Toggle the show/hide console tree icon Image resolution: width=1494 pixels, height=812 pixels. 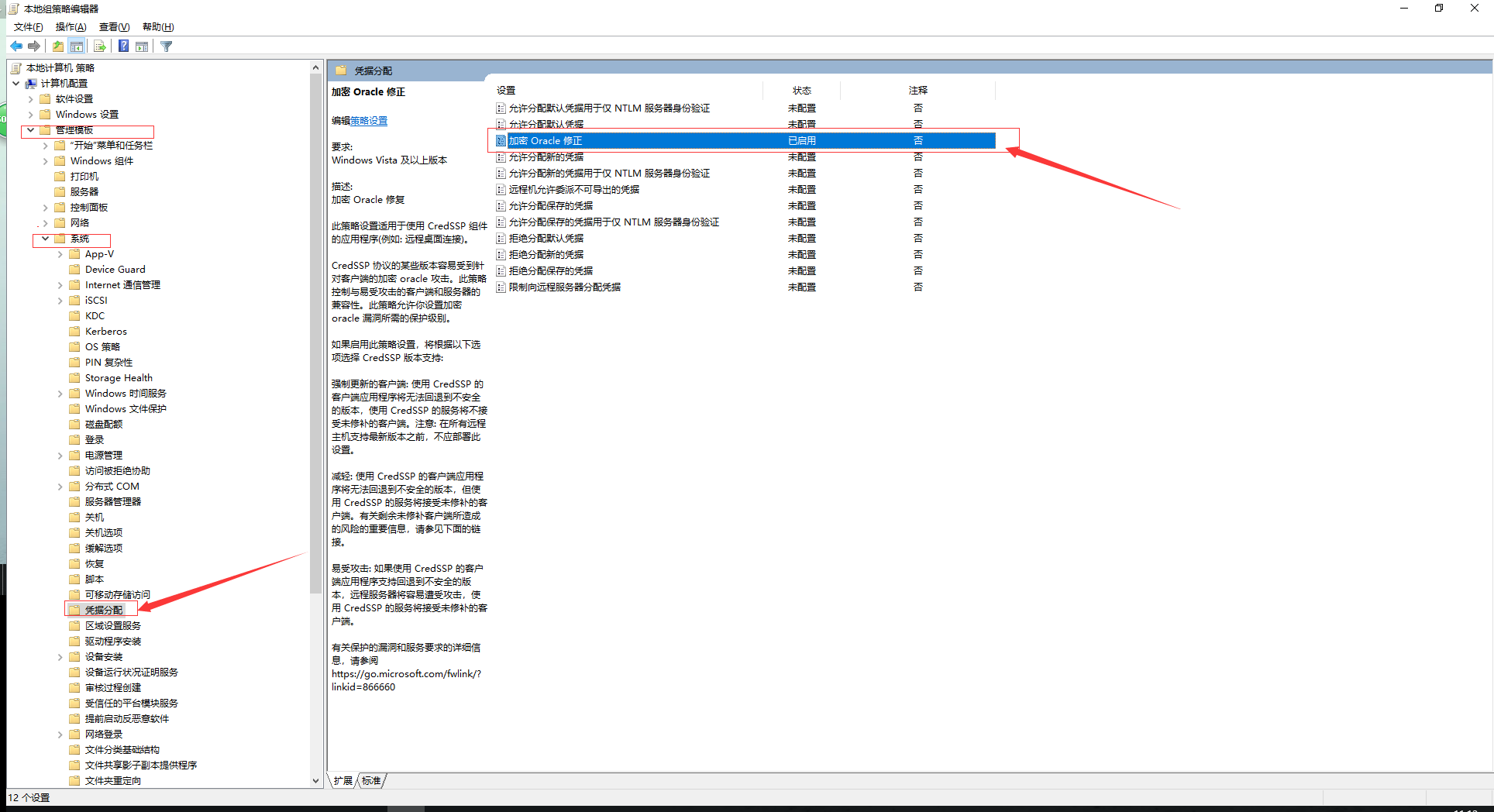77,46
